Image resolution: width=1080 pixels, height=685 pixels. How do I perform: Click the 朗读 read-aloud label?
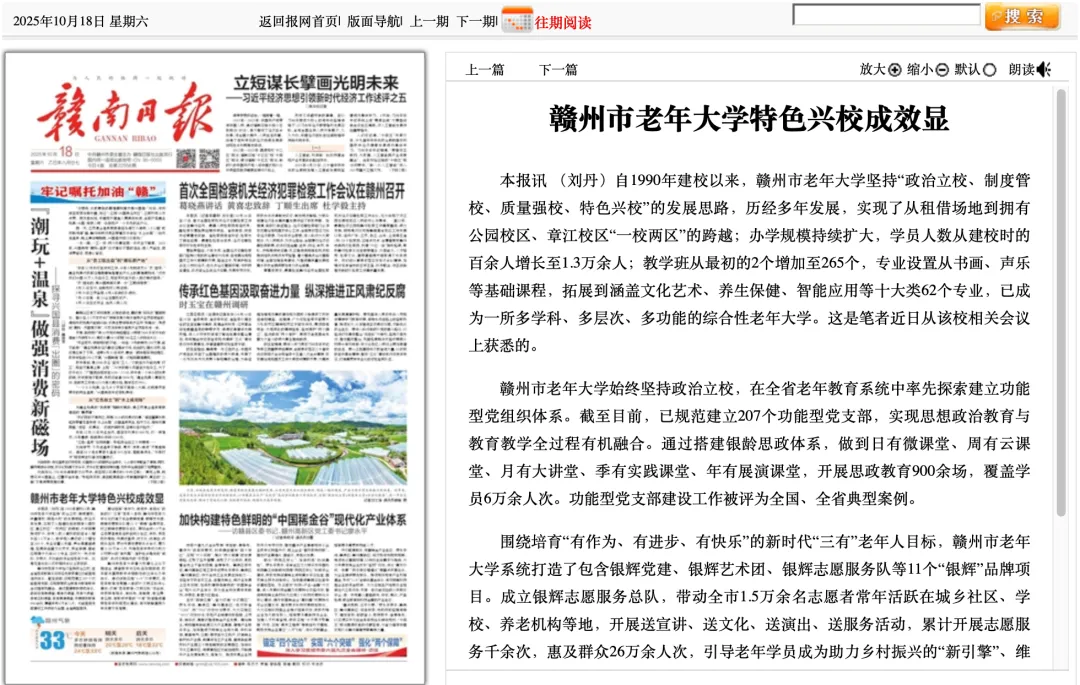click(x=1022, y=70)
